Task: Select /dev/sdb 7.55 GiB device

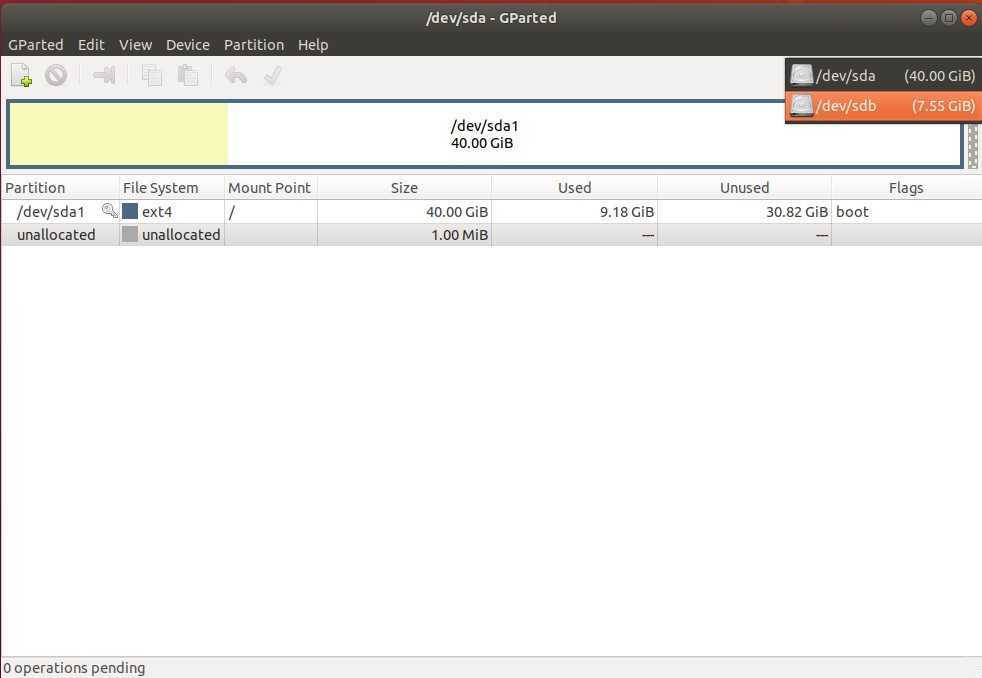Action: 882,106
